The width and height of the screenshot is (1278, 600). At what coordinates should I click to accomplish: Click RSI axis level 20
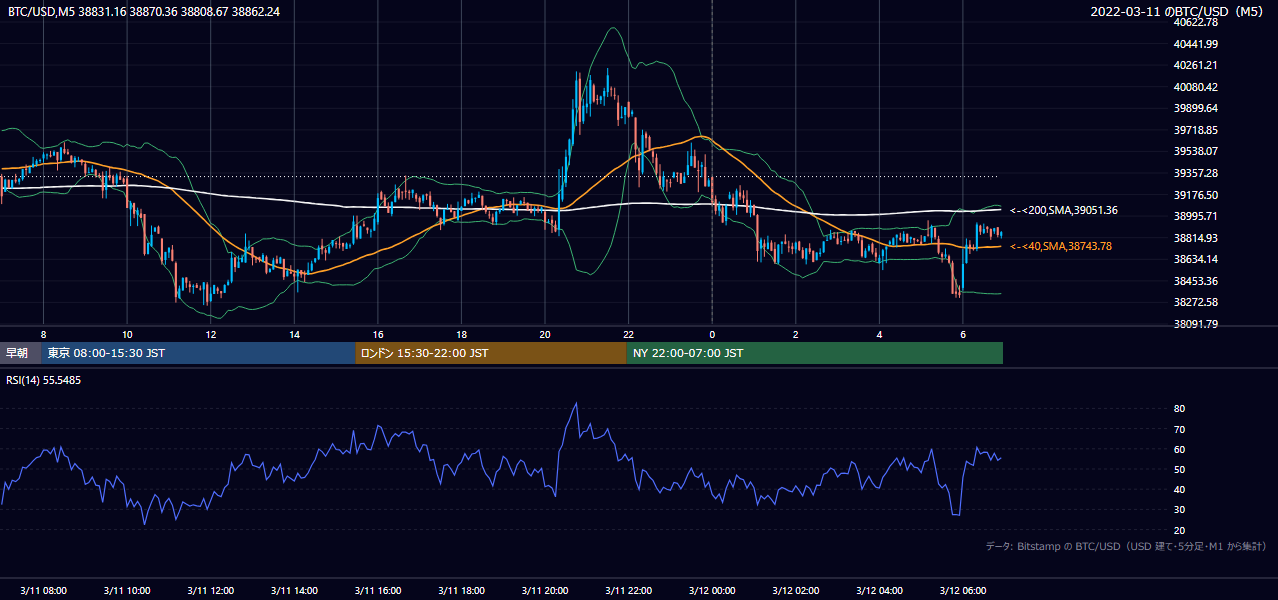1180,530
